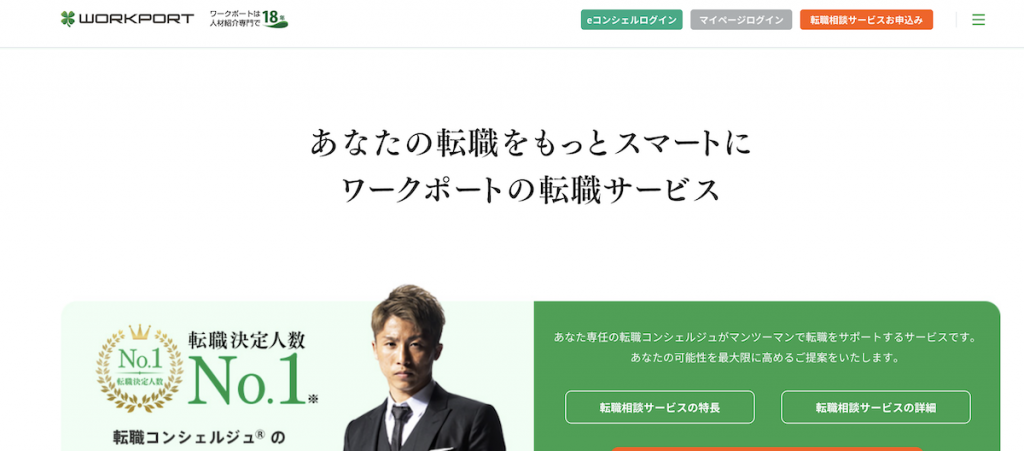This screenshot has height=451, width=1024.
Task: Click the 転職コンシェルジュ® の text
Action: coord(200,437)
